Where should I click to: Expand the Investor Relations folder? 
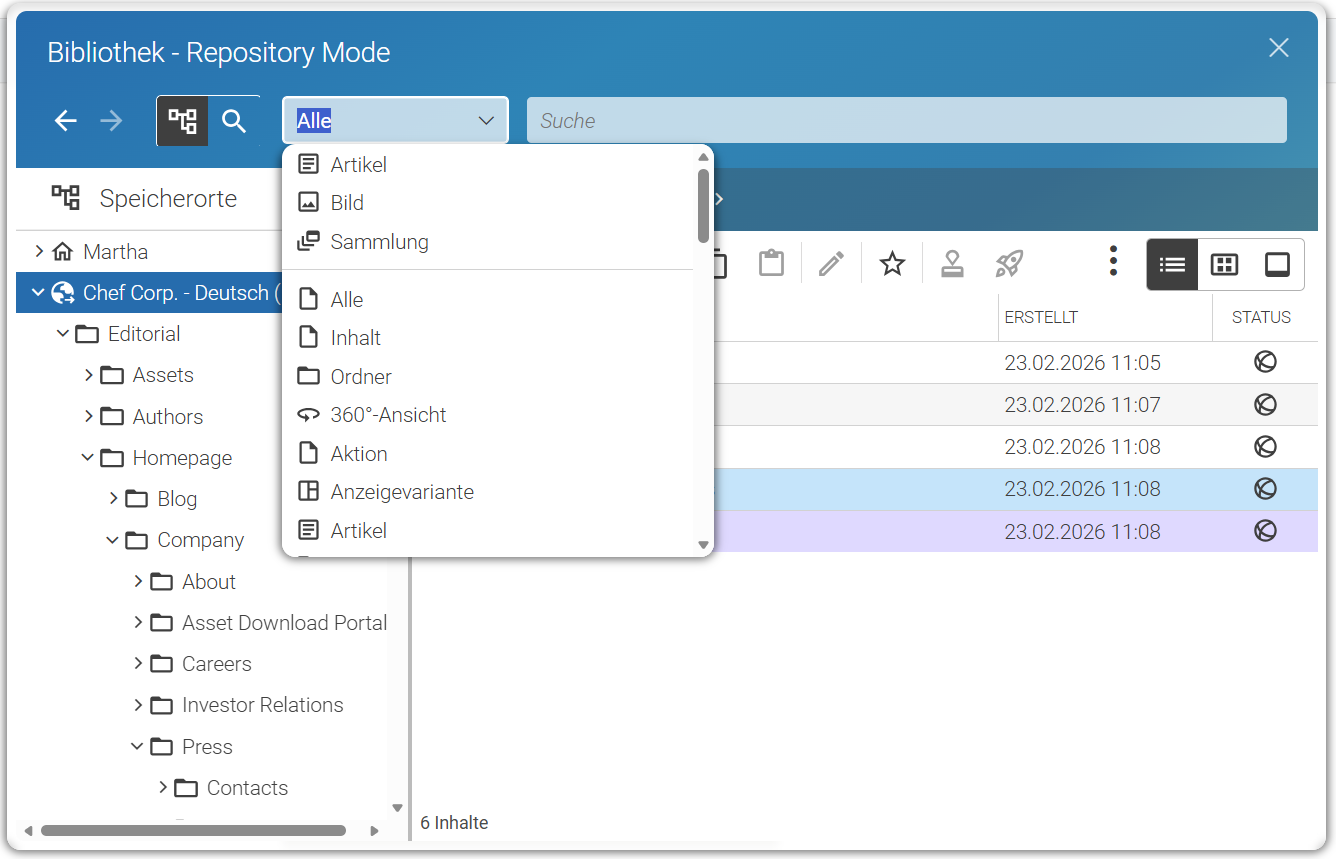click(x=138, y=705)
